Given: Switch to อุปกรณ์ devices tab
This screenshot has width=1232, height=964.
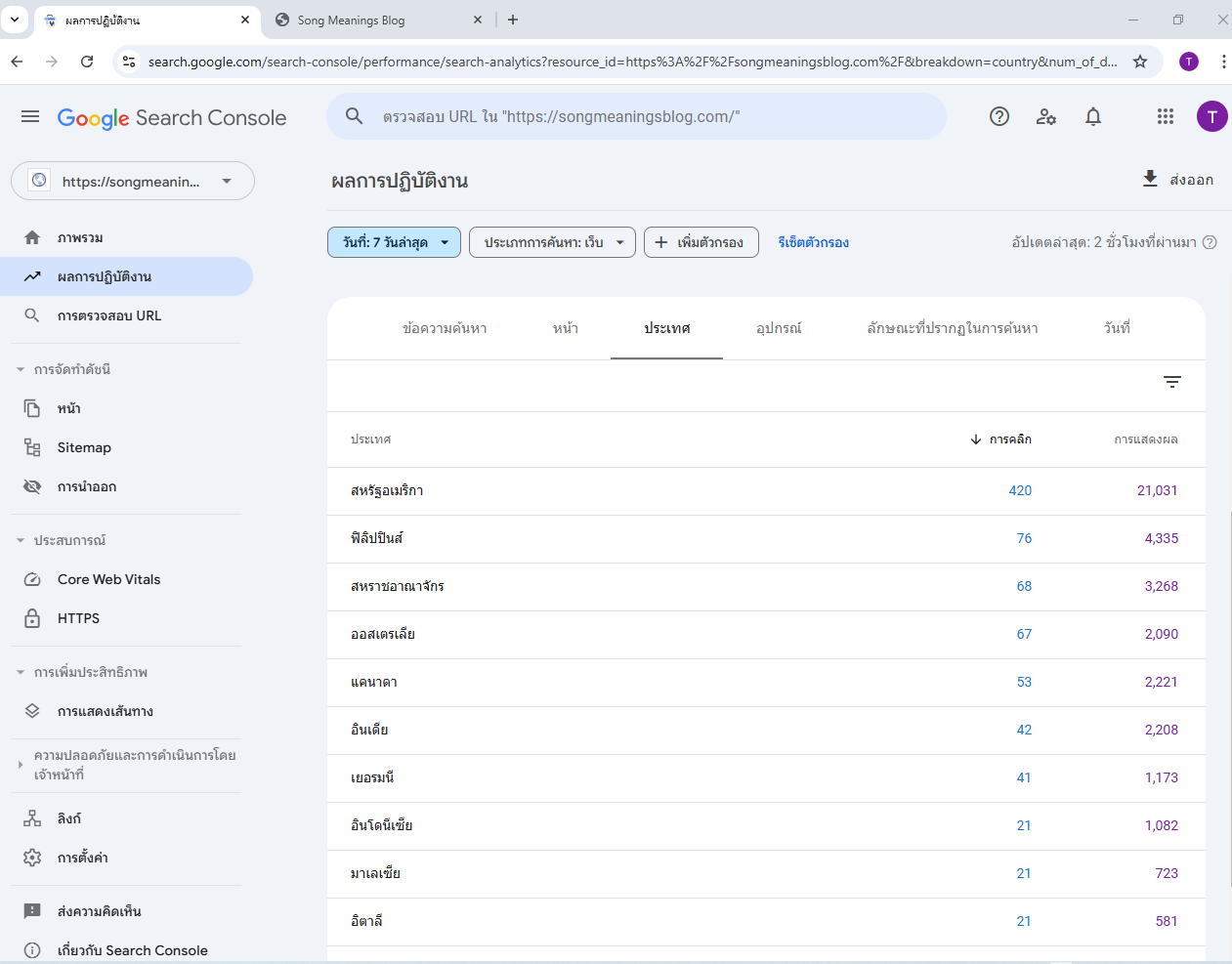Looking at the screenshot, I should (779, 328).
